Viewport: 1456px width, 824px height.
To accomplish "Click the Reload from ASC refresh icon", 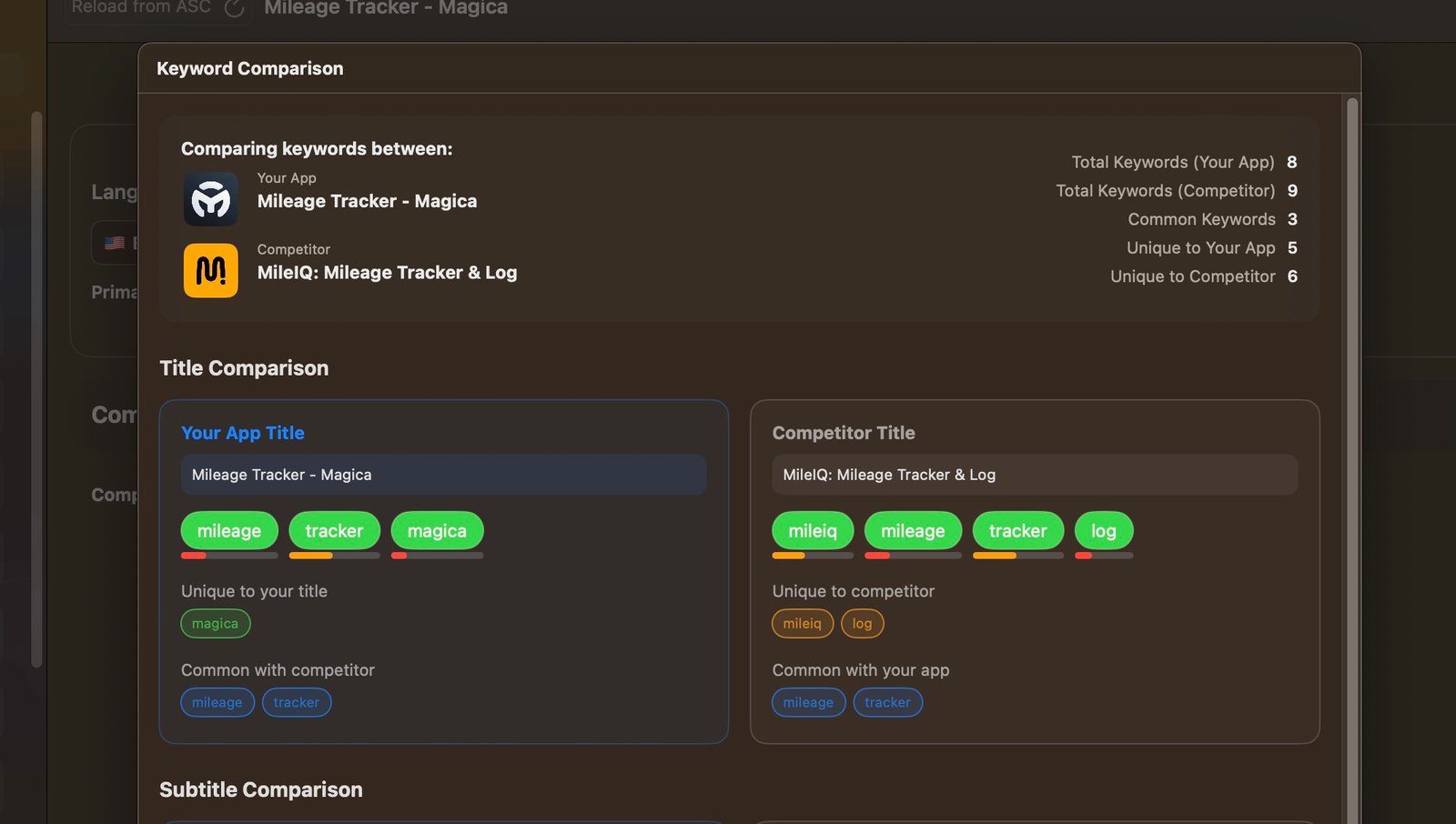I will click(234, 8).
